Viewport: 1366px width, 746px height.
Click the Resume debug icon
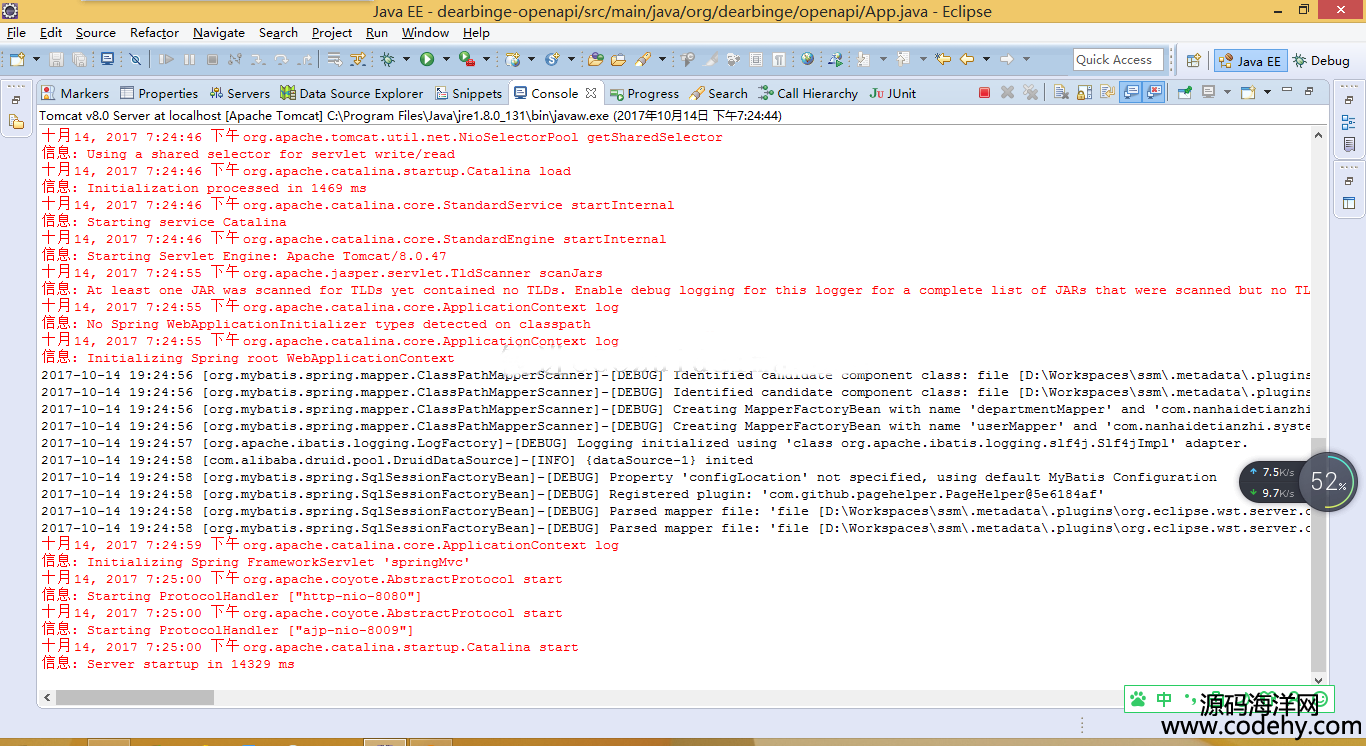165,59
